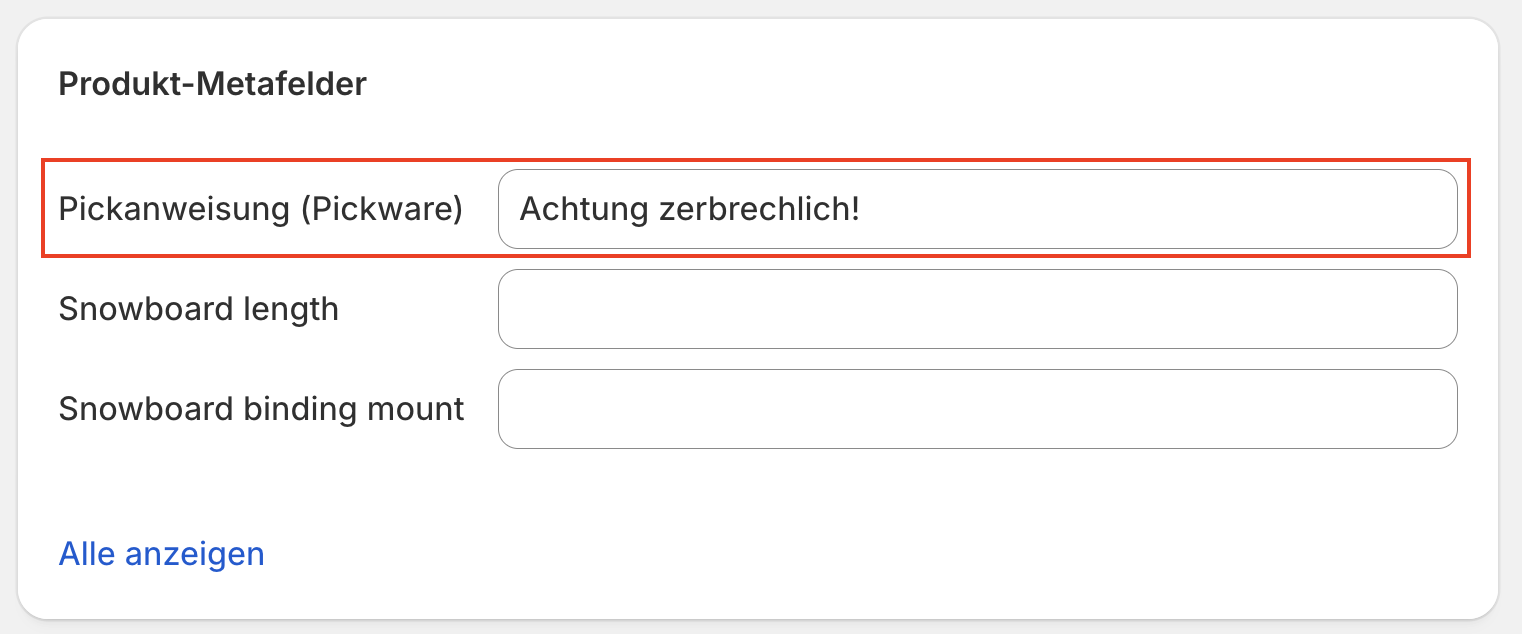1522x634 pixels.
Task: Click the word Alle in the link
Action: [87, 553]
